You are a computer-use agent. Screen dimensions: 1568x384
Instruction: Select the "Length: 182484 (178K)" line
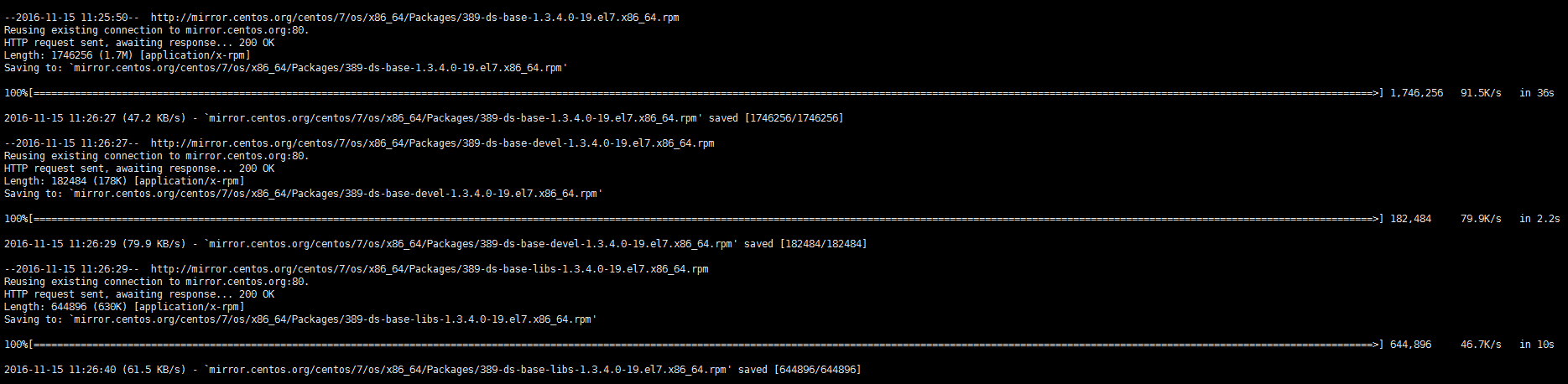(124, 181)
